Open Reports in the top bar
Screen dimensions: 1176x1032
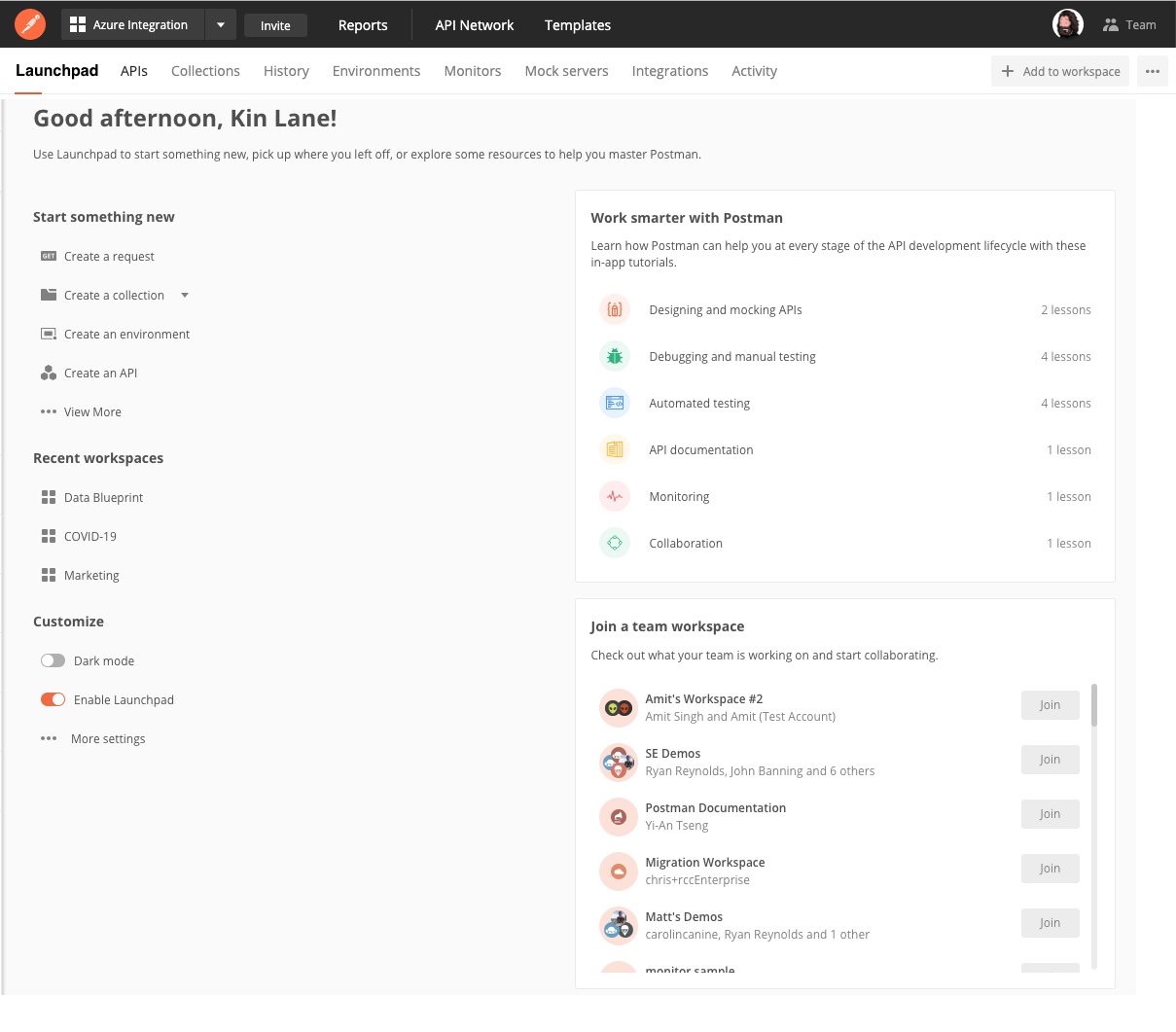[x=363, y=25]
